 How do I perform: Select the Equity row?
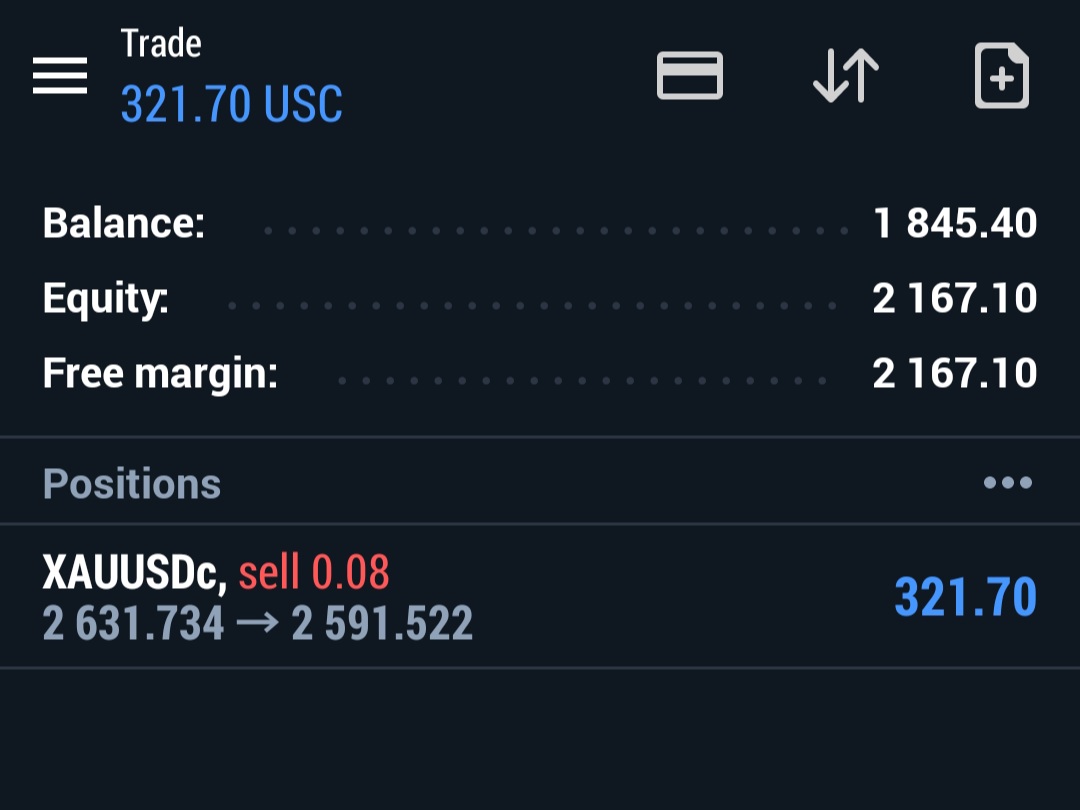[x=540, y=298]
